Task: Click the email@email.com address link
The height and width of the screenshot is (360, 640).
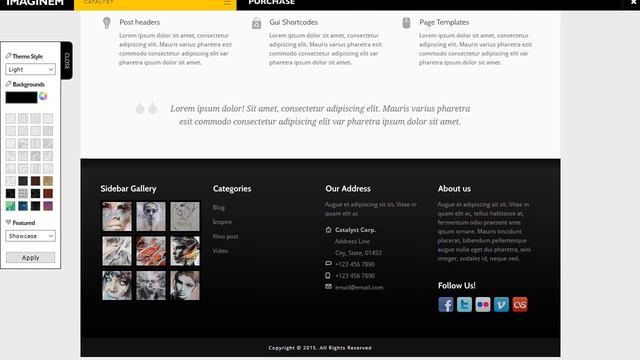Action: 359,287
